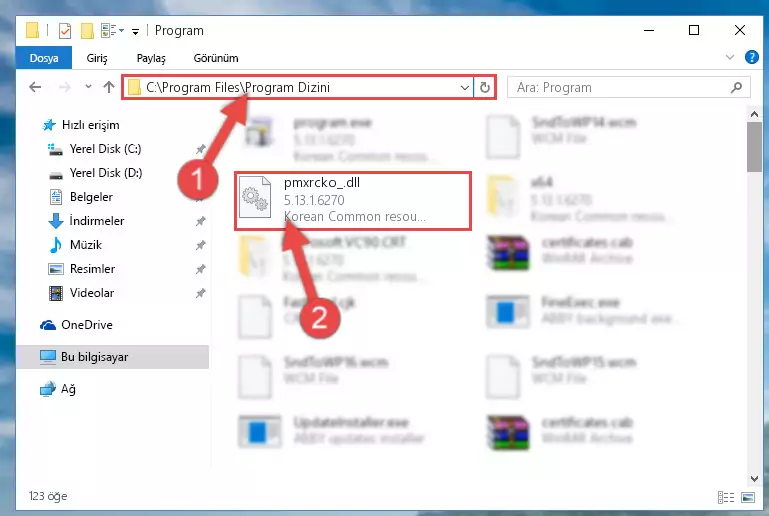Open the Görünüm ribbon tab
The width and height of the screenshot is (769, 516).
pos(216,58)
